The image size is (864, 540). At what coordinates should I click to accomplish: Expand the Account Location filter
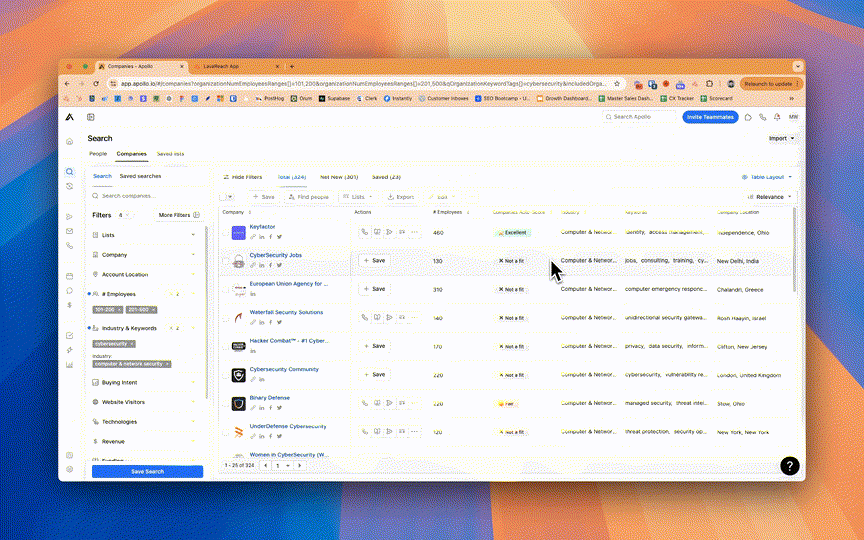coord(145,274)
